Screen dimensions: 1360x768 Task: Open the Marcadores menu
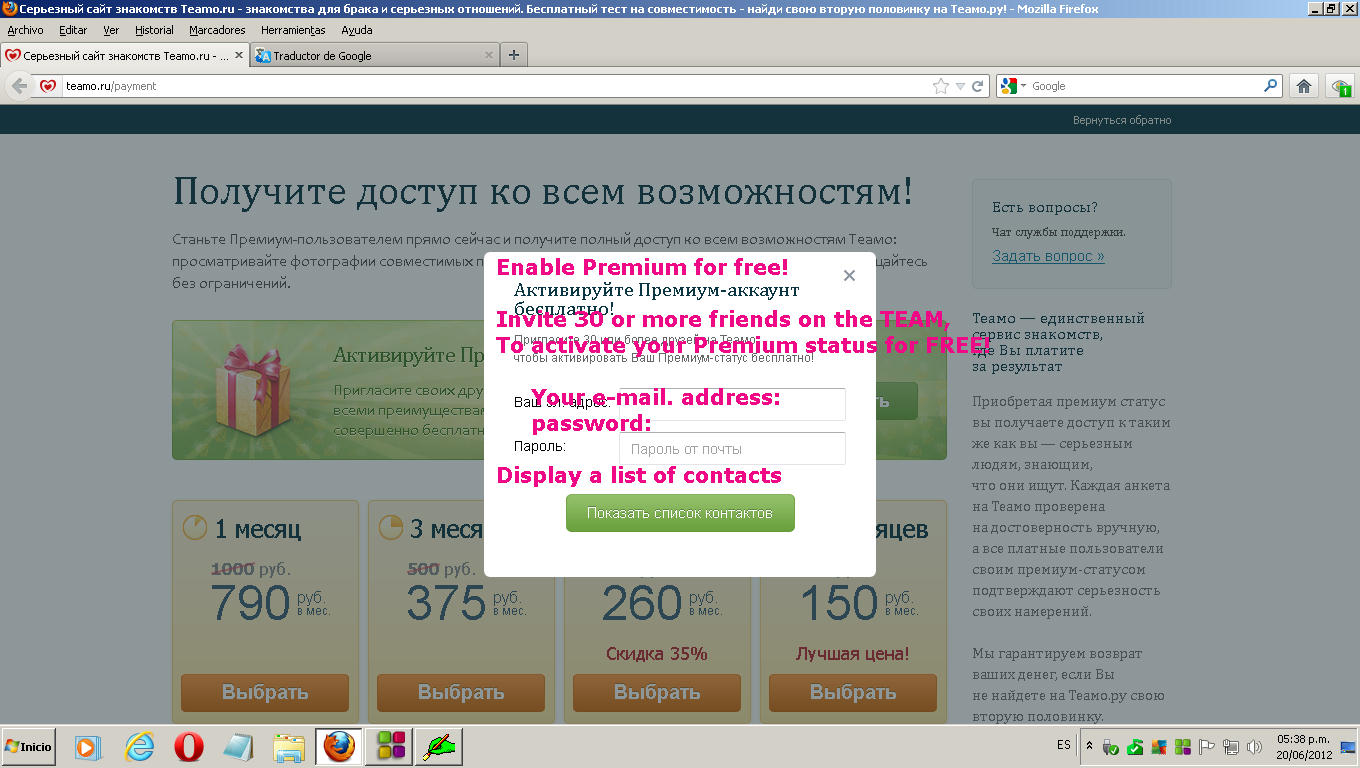coord(217,30)
